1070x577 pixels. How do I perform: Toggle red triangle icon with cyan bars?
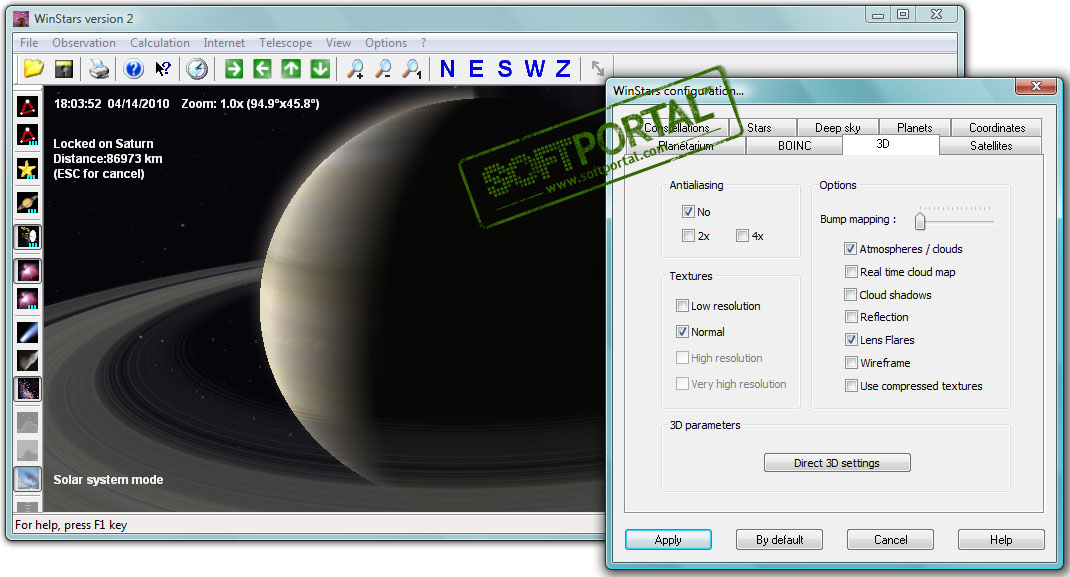[27, 136]
